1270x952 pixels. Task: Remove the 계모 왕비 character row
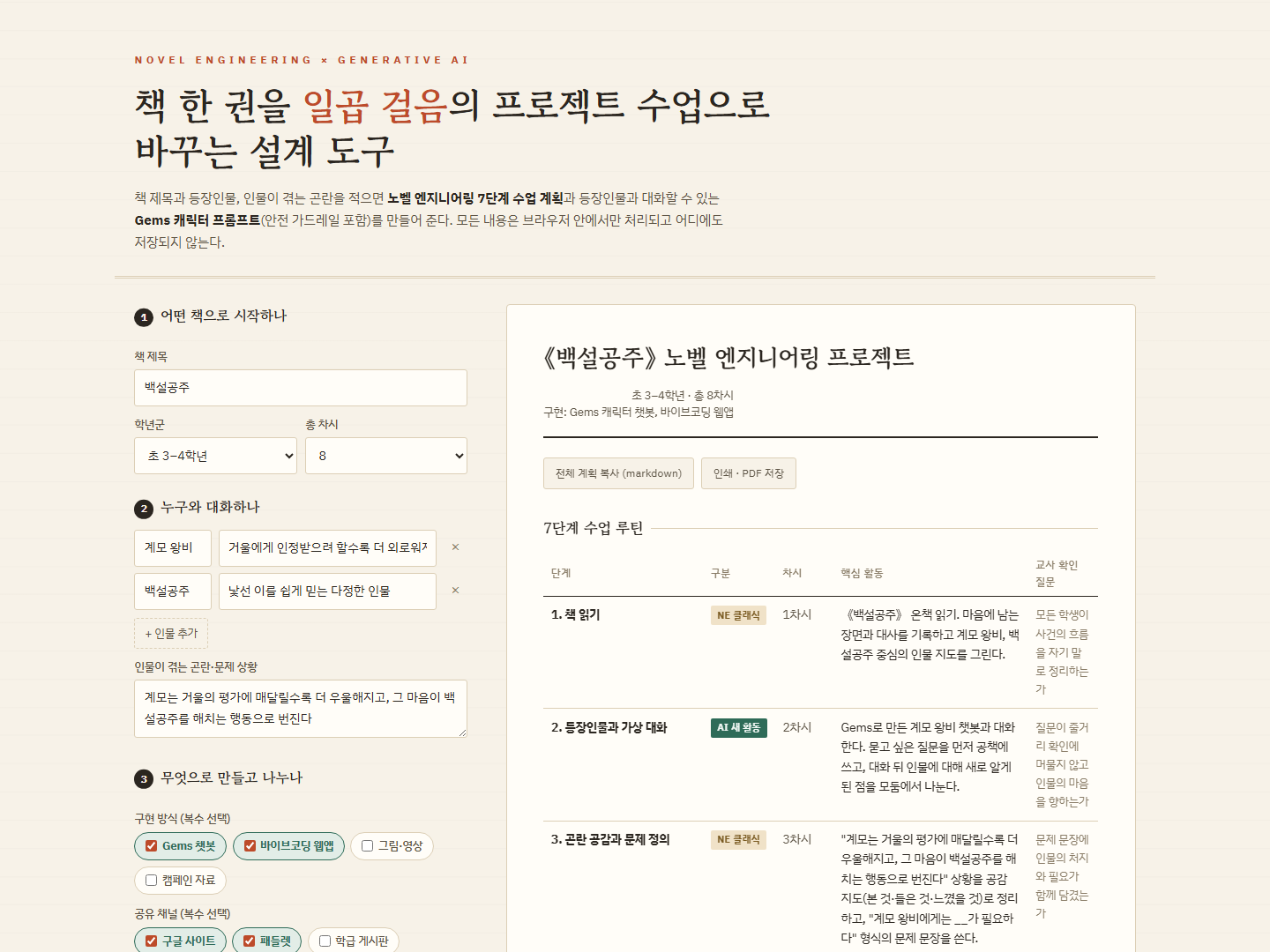point(455,547)
